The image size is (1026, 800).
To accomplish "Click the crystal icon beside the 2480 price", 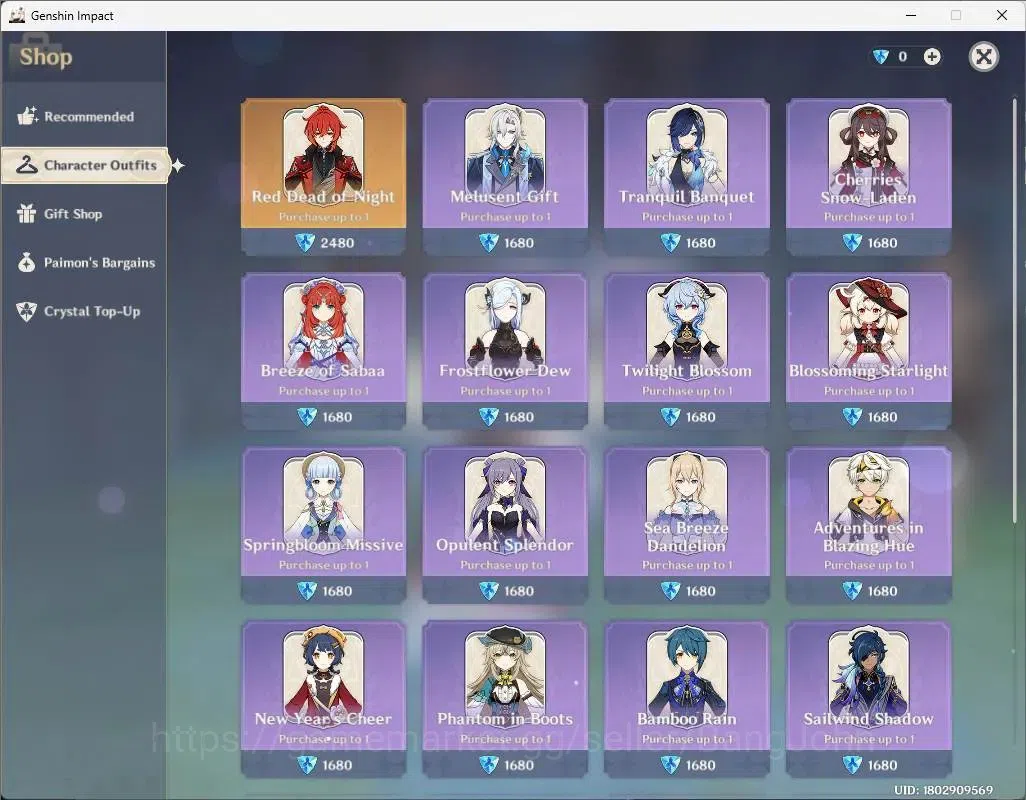I will tap(305, 243).
